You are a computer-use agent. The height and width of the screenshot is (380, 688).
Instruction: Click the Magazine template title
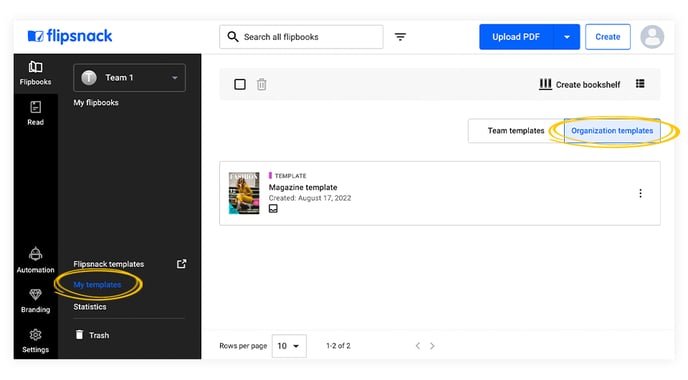tap(303, 187)
